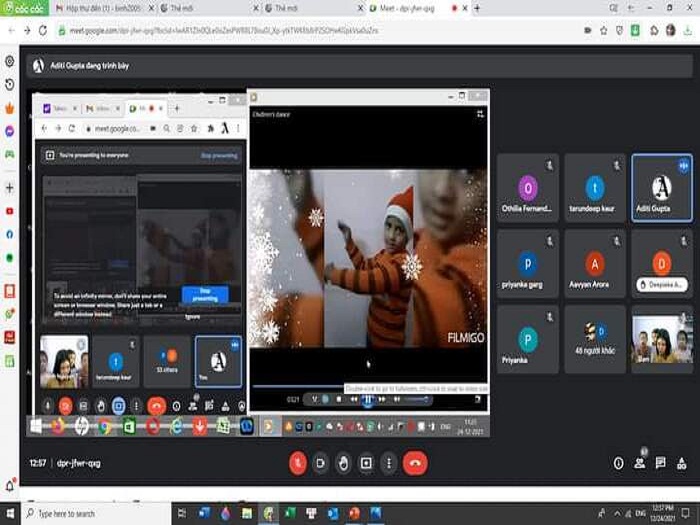Show hidden system tray icons
The height and width of the screenshot is (525, 700).
617,513
